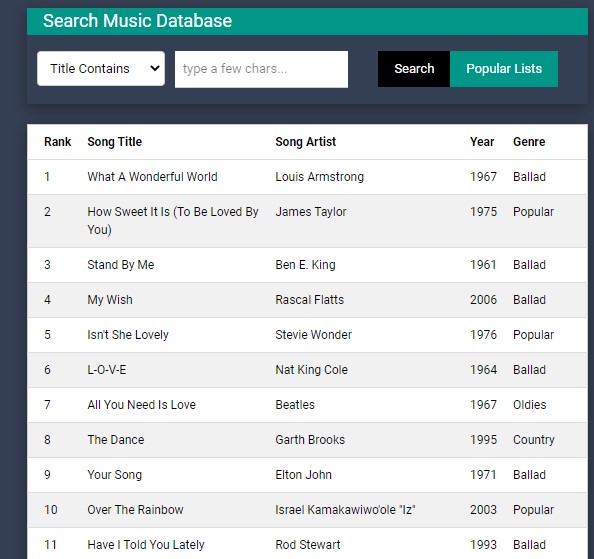594x559 pixels.
Task: Click All You Need Is Love
Action: click(x=142, y=405)
